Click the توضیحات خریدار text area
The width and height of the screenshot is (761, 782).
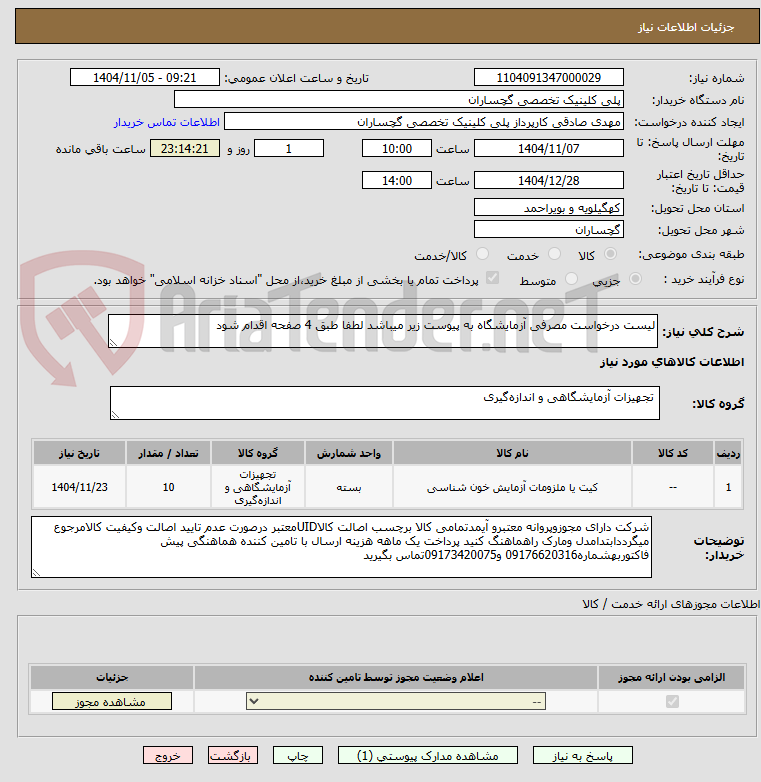click(341, 547)
